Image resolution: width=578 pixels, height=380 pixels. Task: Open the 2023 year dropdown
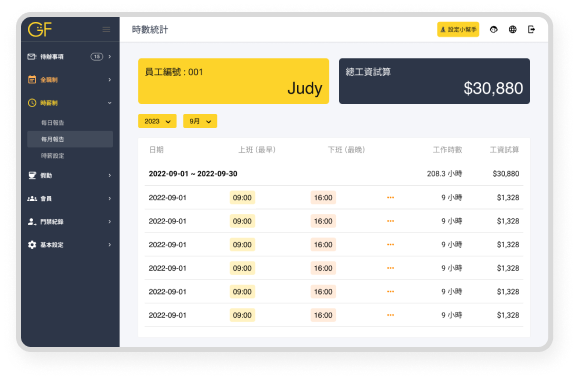[157, 121]
